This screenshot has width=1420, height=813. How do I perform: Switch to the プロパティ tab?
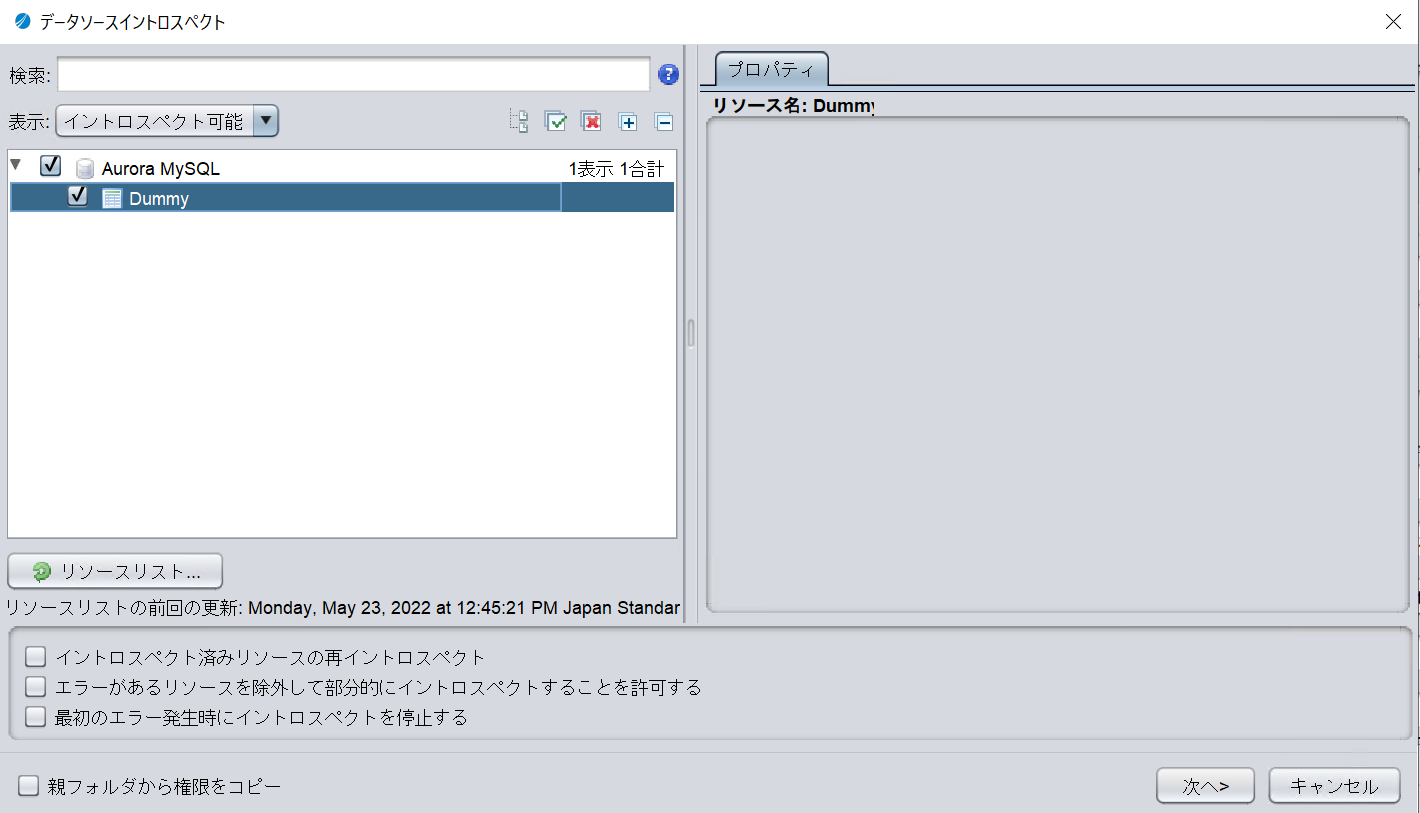[771, 70]
